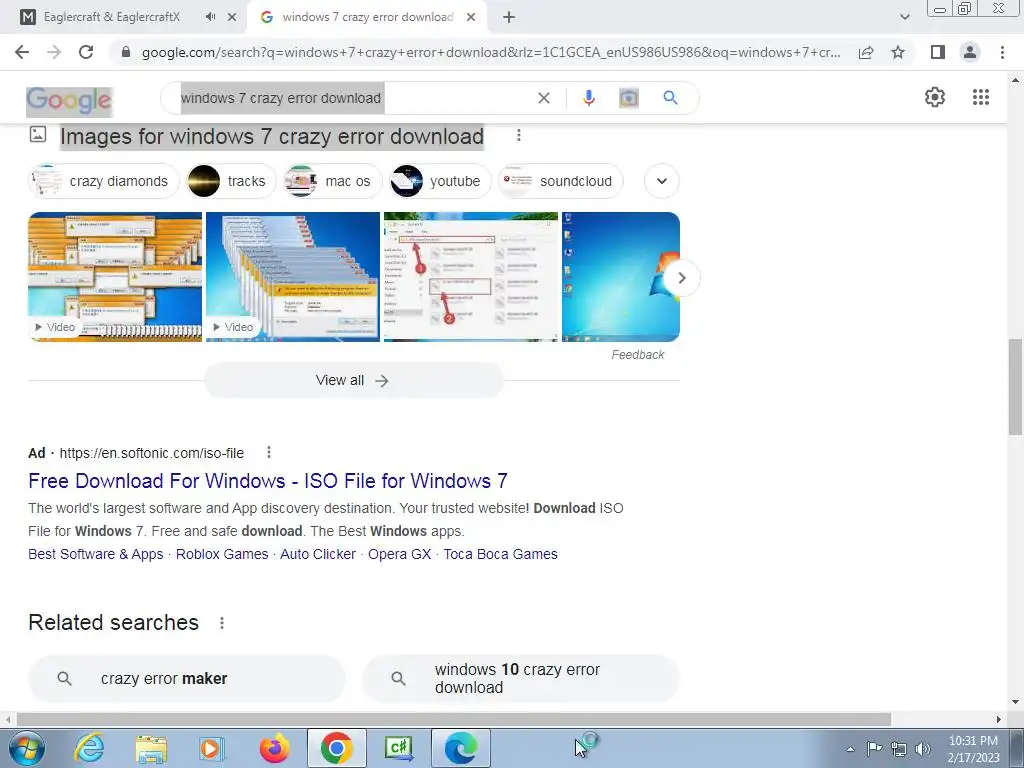
Task: Select the youtube filter chip
Action: pos(440,181)
